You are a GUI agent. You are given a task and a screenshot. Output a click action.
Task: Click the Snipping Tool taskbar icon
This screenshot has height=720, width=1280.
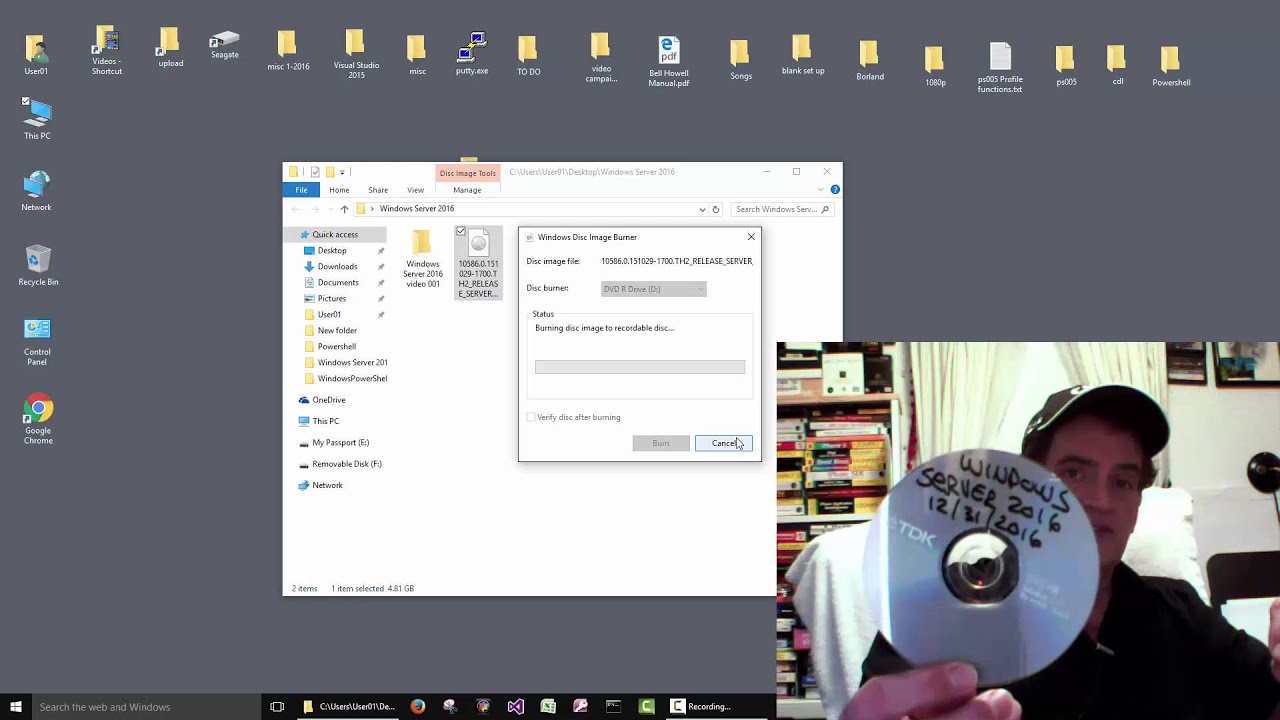450,706
